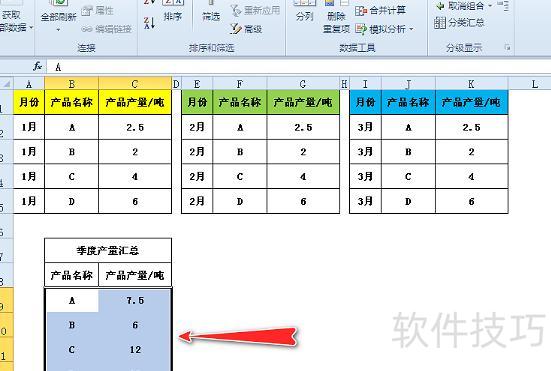Image resolution: width=551 pixels, height=371 pixels.
Task: Select value 2 in 3月 table
Action: (x=472, y=151)
